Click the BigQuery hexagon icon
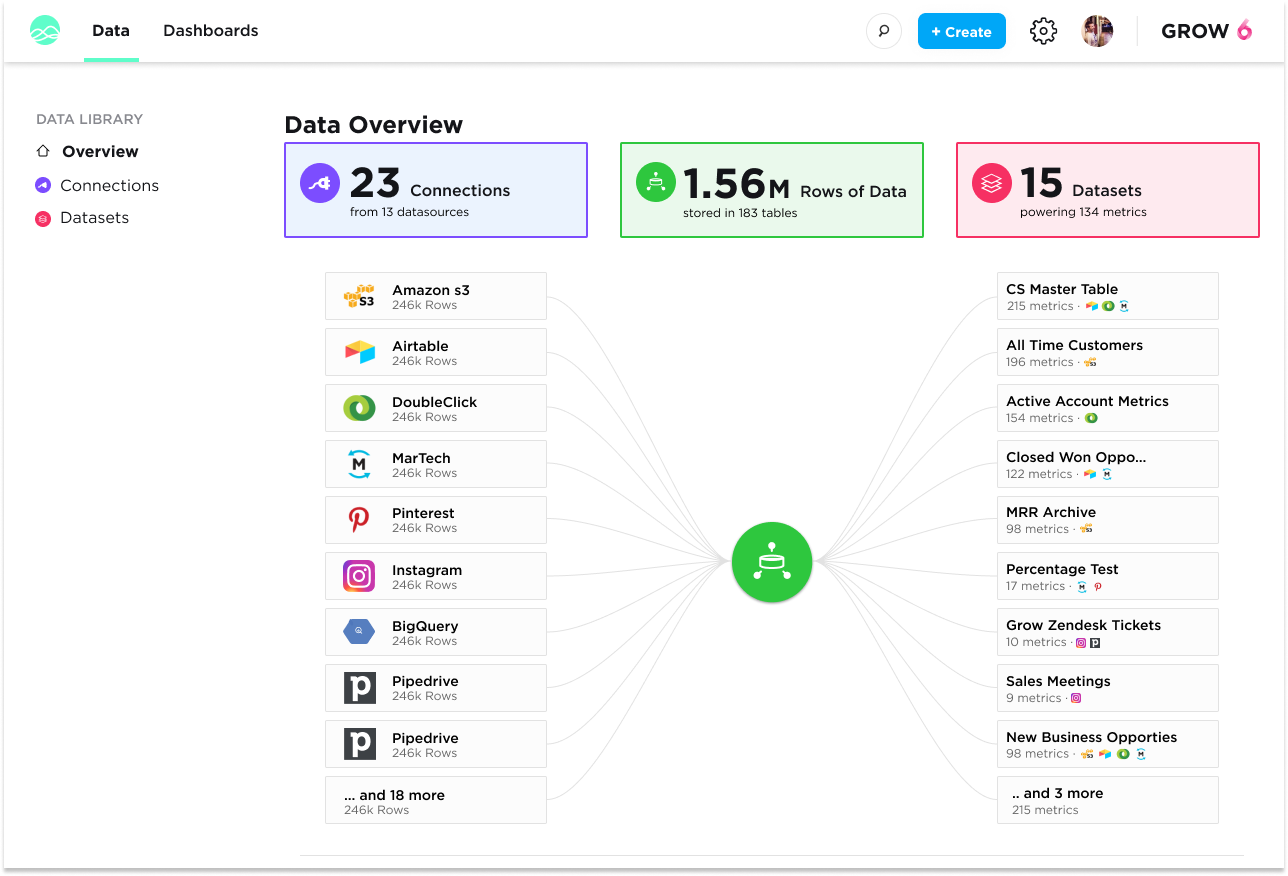1288x876 pixels. pyautogui.click(x=359, y=632)
